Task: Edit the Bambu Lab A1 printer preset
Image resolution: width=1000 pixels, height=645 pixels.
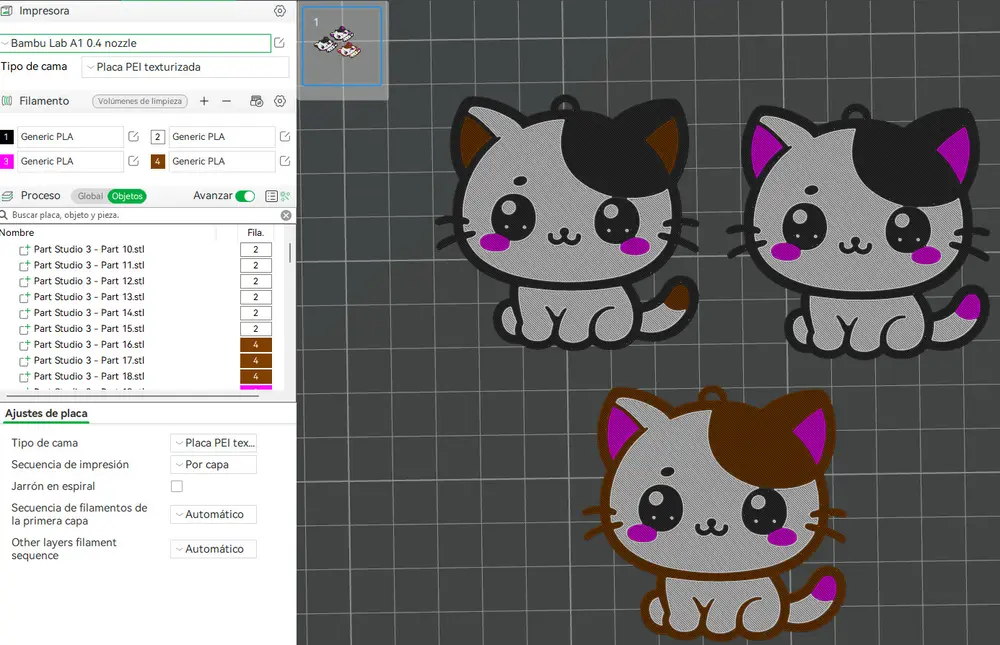Action: pyautogui.click(x=279, y=43)
